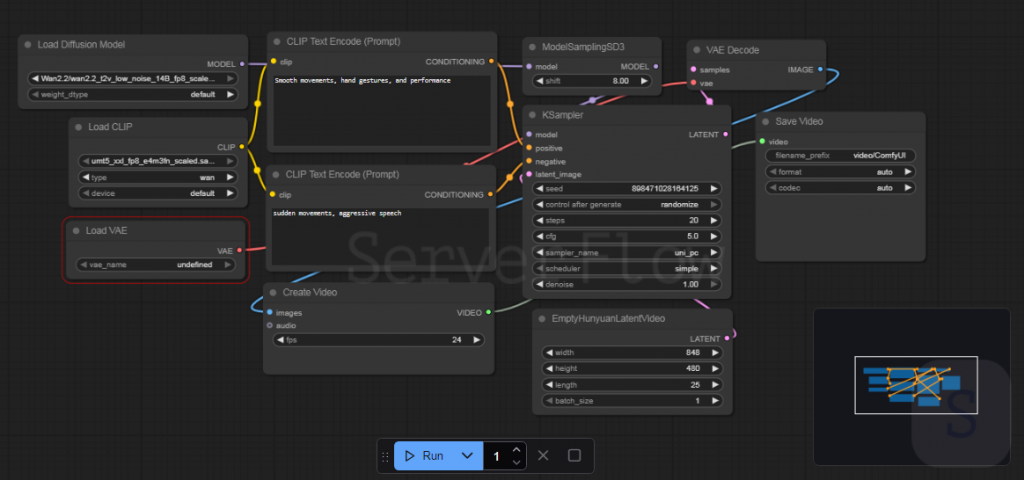Screen dimensions: 1024x480
Task: Increase the length value with its right arrow
Action: [x=715, y=385]
